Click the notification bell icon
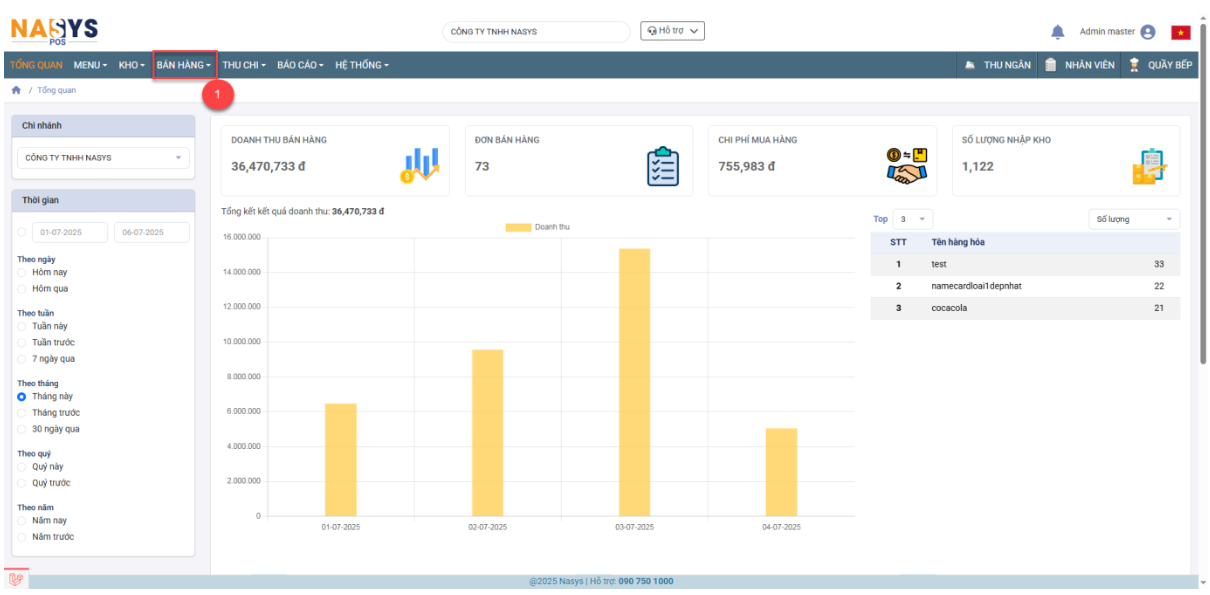The height and width of the screenshot is (595, 1210). (1057, 32)
